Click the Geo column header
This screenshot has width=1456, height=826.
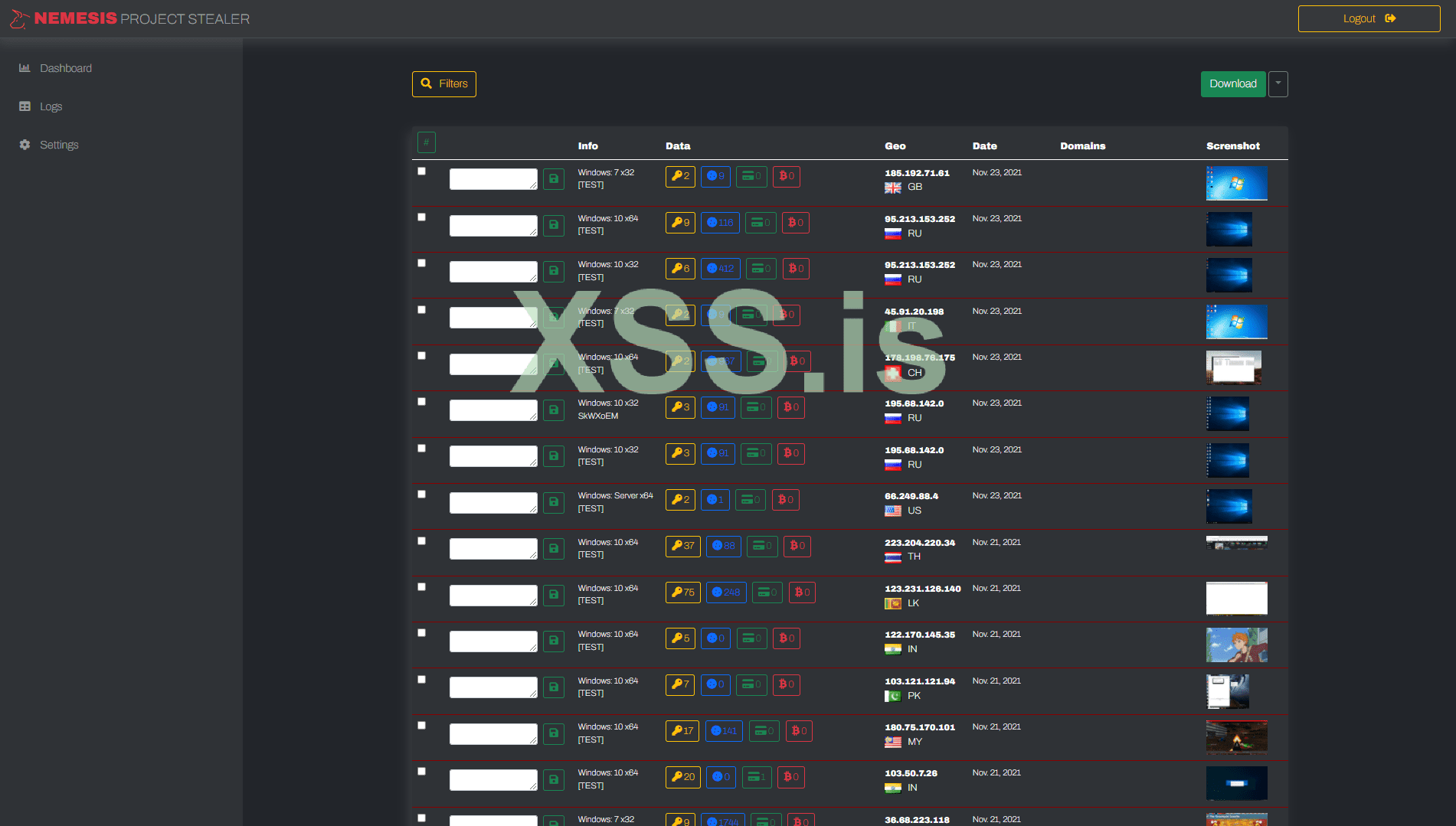point(895,146)
